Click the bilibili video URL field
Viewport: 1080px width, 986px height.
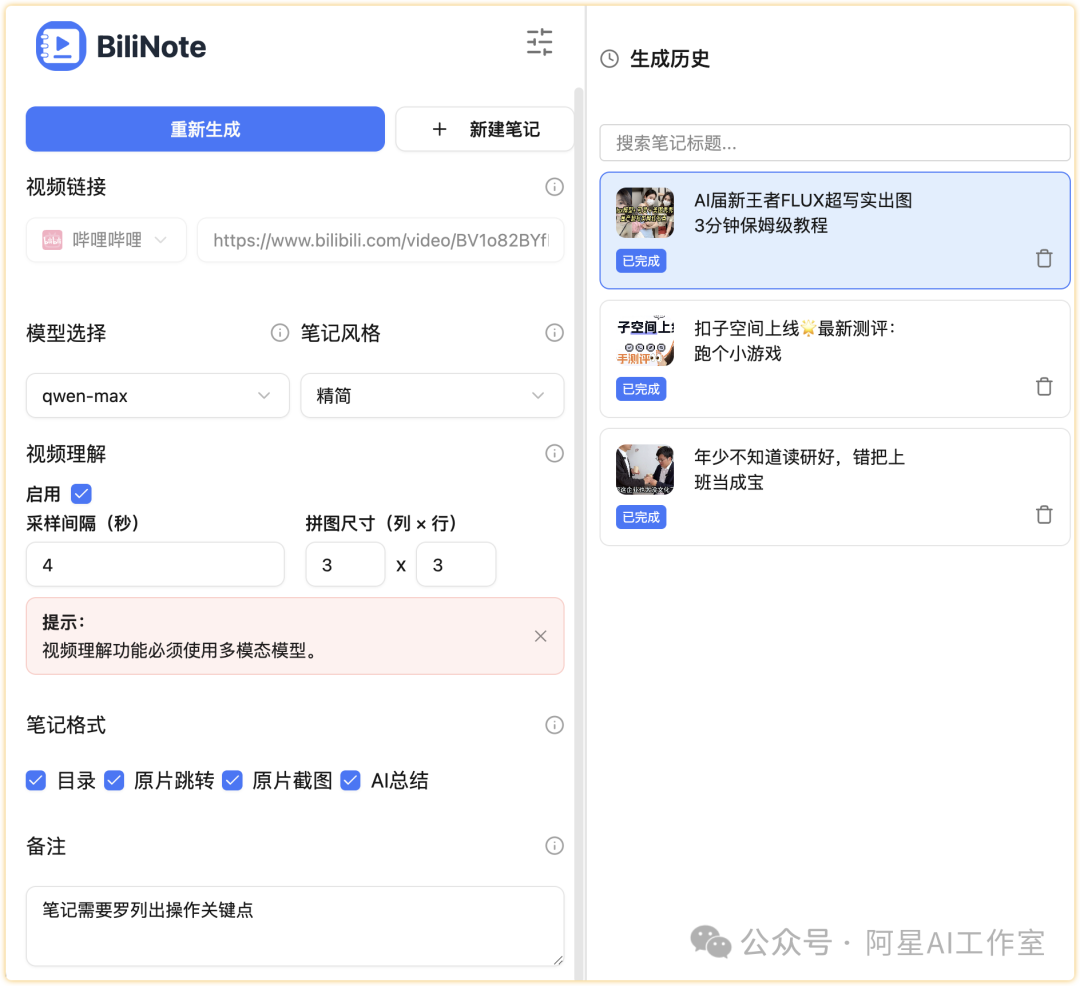coord(381,240)
